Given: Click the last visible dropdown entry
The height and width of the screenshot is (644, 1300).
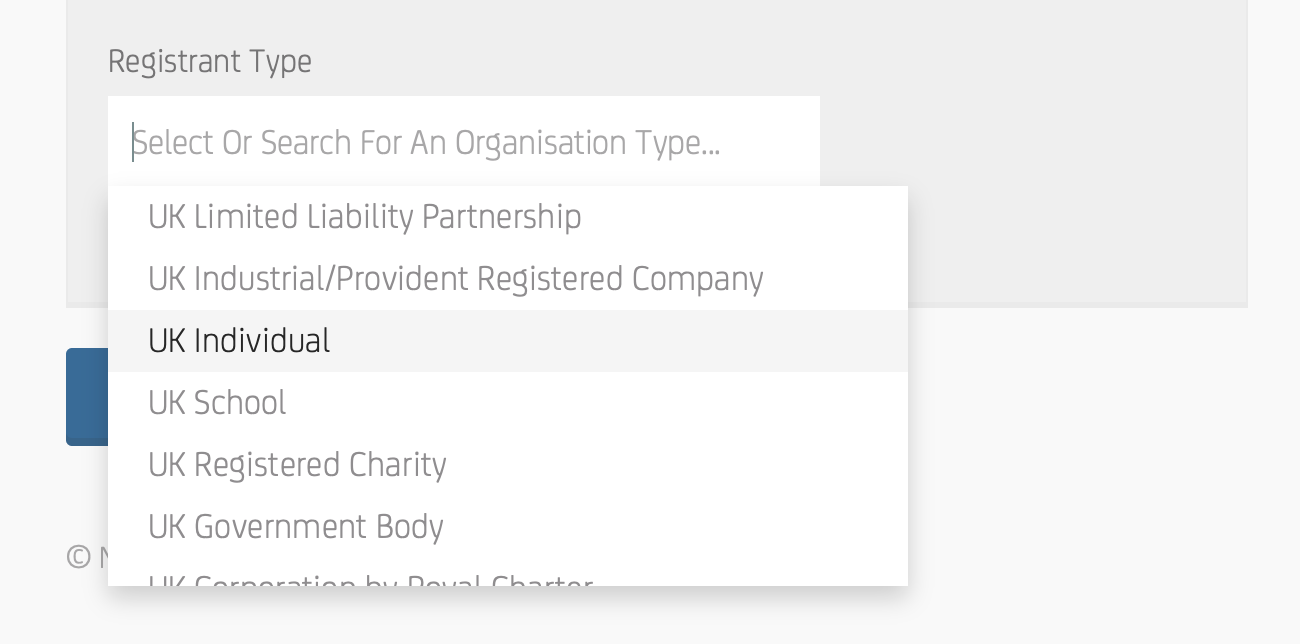Looking at the screenshot, I should 369,580.
